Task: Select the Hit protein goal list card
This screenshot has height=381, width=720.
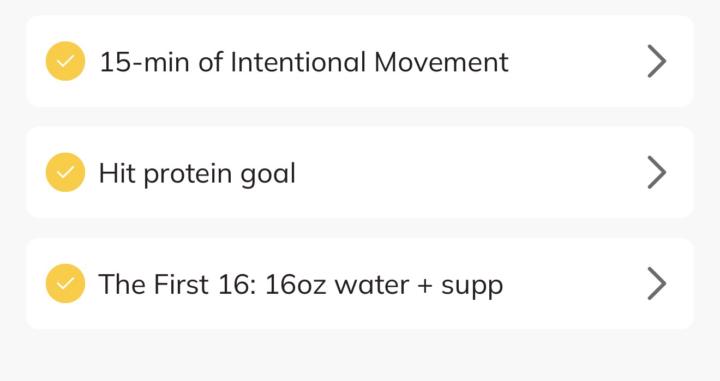Action: [360, 172]
